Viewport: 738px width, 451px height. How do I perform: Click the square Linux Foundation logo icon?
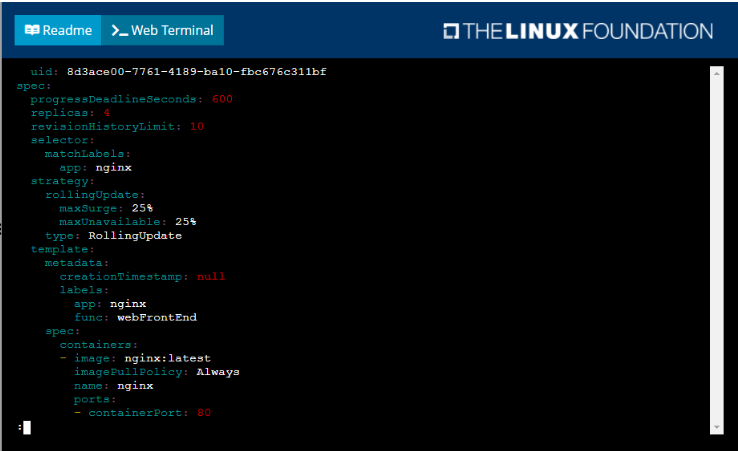point(452,31)
